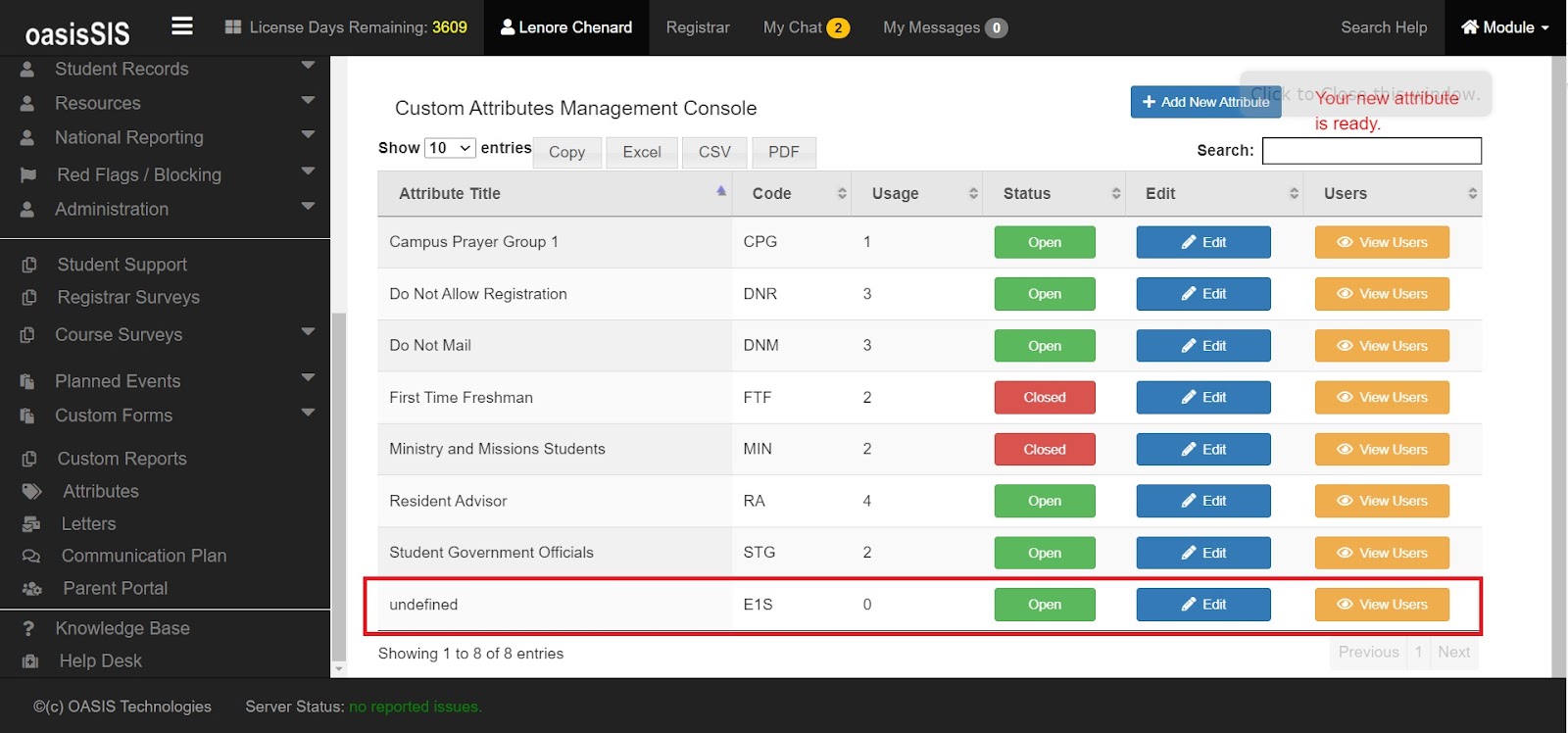This screenshot has height=733, width=1568.
Task: Click the Communication Plan chat icon
Action: click(x=31, y=556)
